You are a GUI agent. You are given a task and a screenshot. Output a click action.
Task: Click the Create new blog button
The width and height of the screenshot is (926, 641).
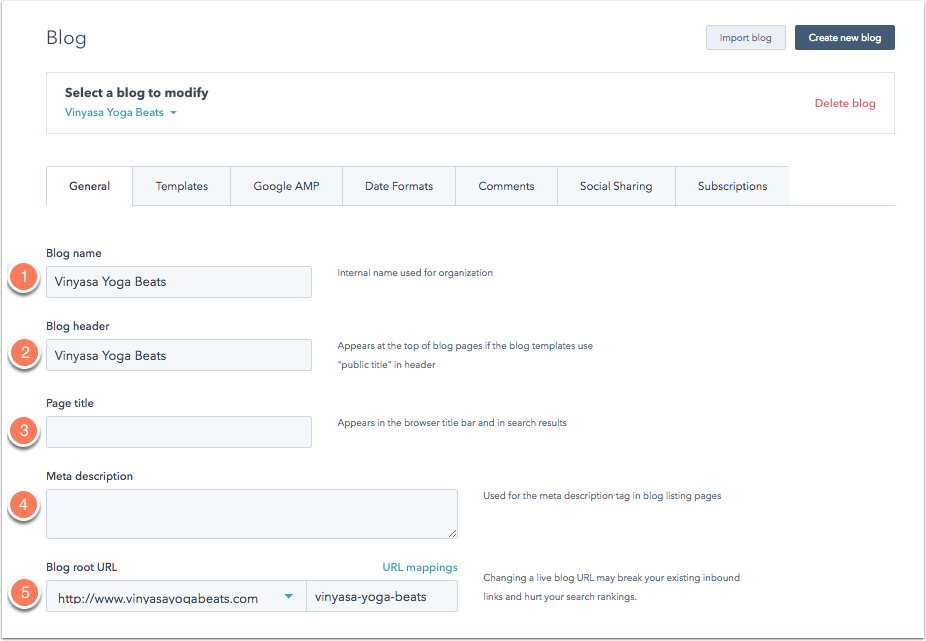(x=845, y=38)
